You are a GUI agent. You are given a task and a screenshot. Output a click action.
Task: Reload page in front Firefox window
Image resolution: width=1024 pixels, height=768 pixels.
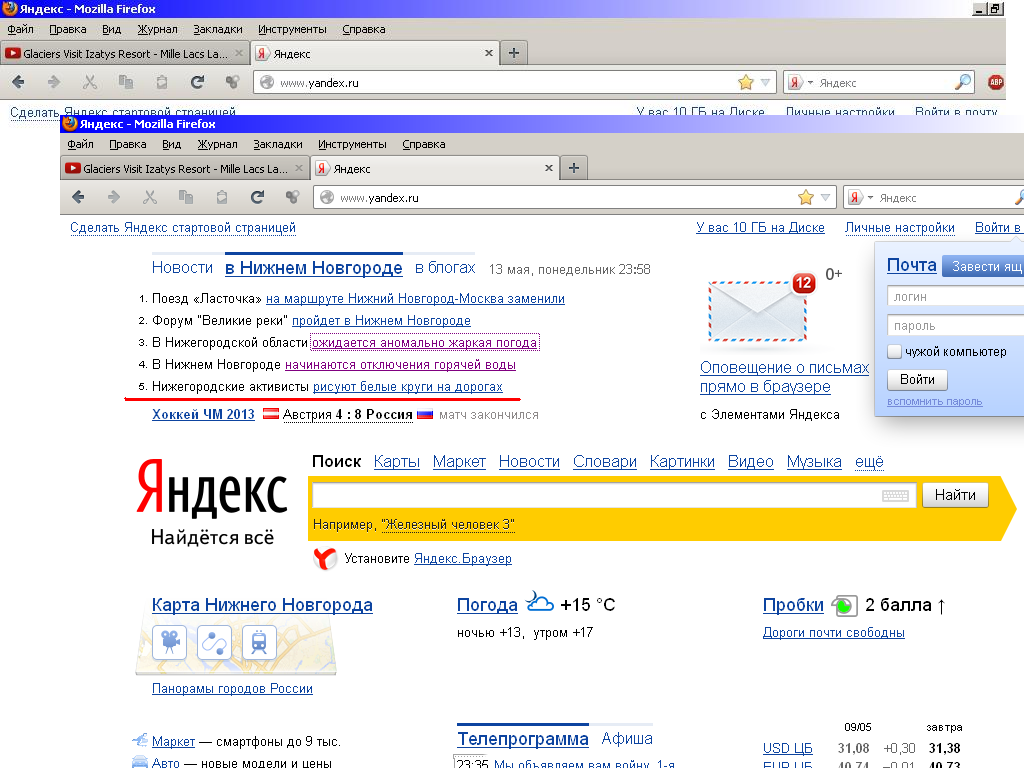pyautogui.click(x=257, y=197)
